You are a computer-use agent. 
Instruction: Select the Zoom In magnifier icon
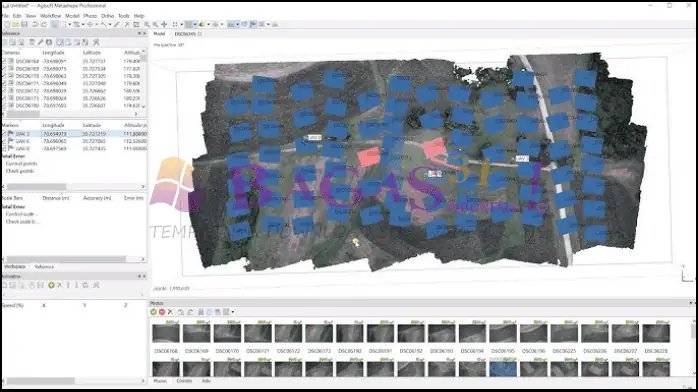(146, 24)
